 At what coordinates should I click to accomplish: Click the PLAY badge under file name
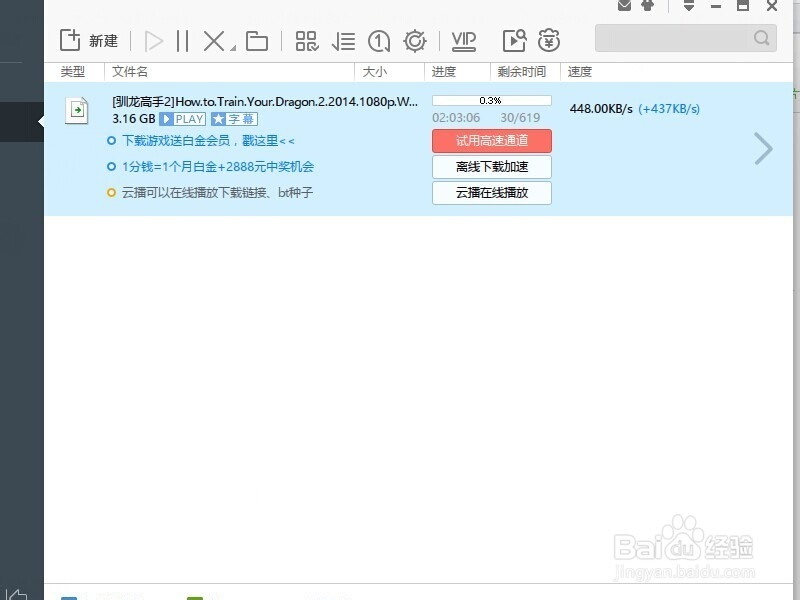point(182,119)
